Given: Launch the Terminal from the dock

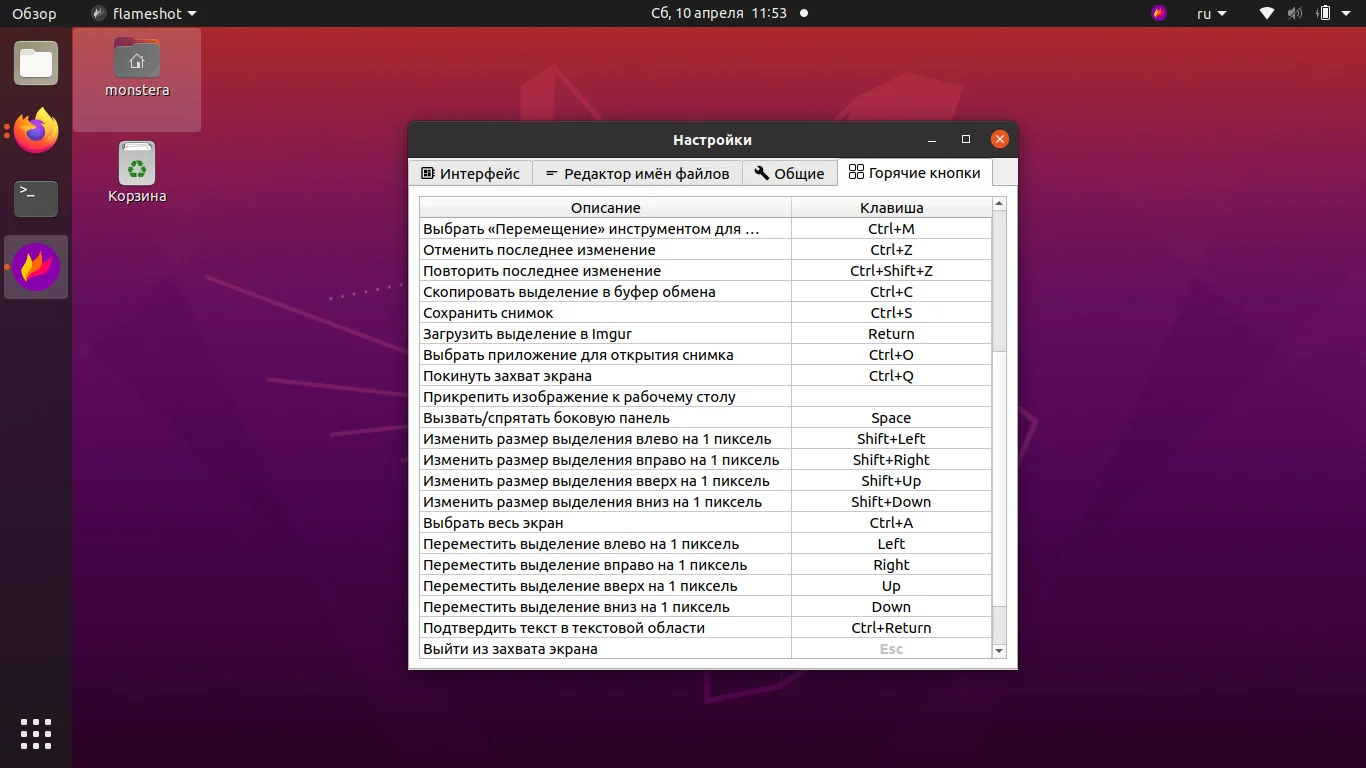Looking at the screenshot, I should (x=36, y=199).
